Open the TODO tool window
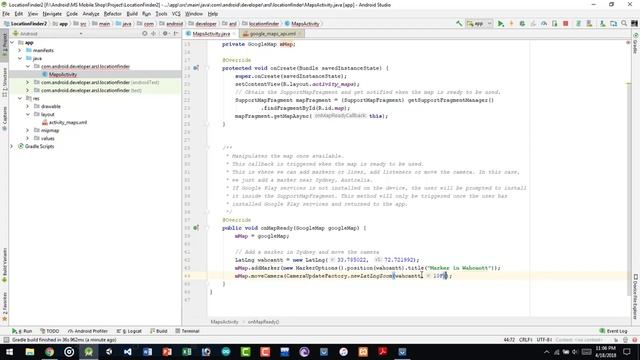Image resolution: width=640 pixels, height=360 pixels. [49, 331]
